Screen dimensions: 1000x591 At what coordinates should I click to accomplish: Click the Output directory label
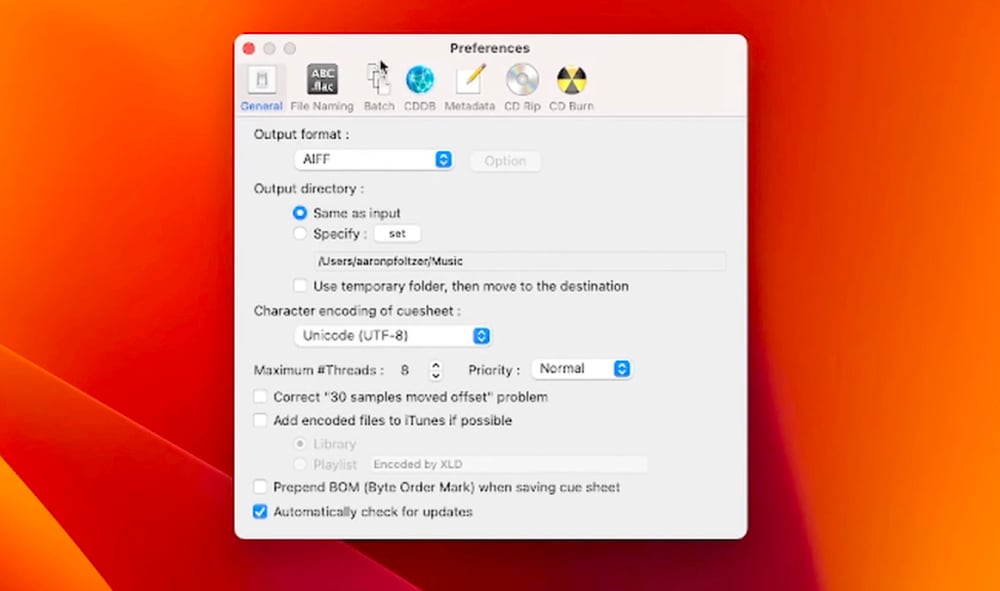[x=309, y=189]
